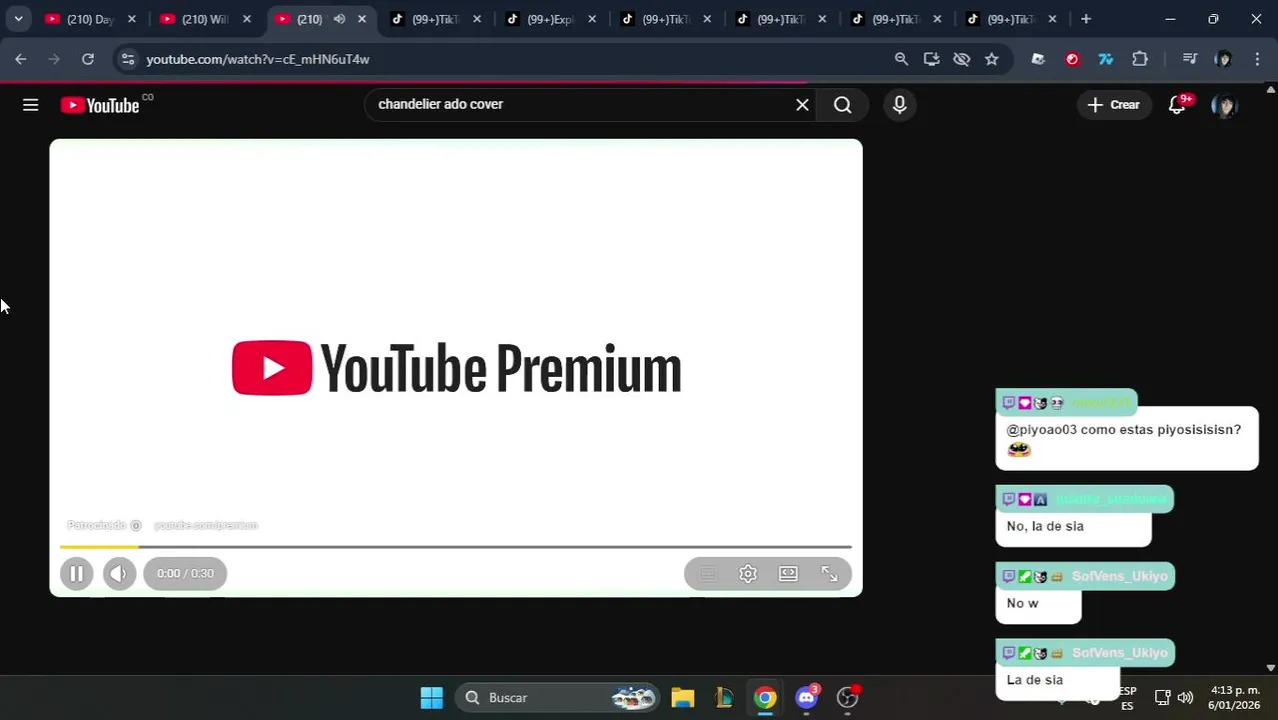Click the taskbar Buscar search box

pos(558,698)
